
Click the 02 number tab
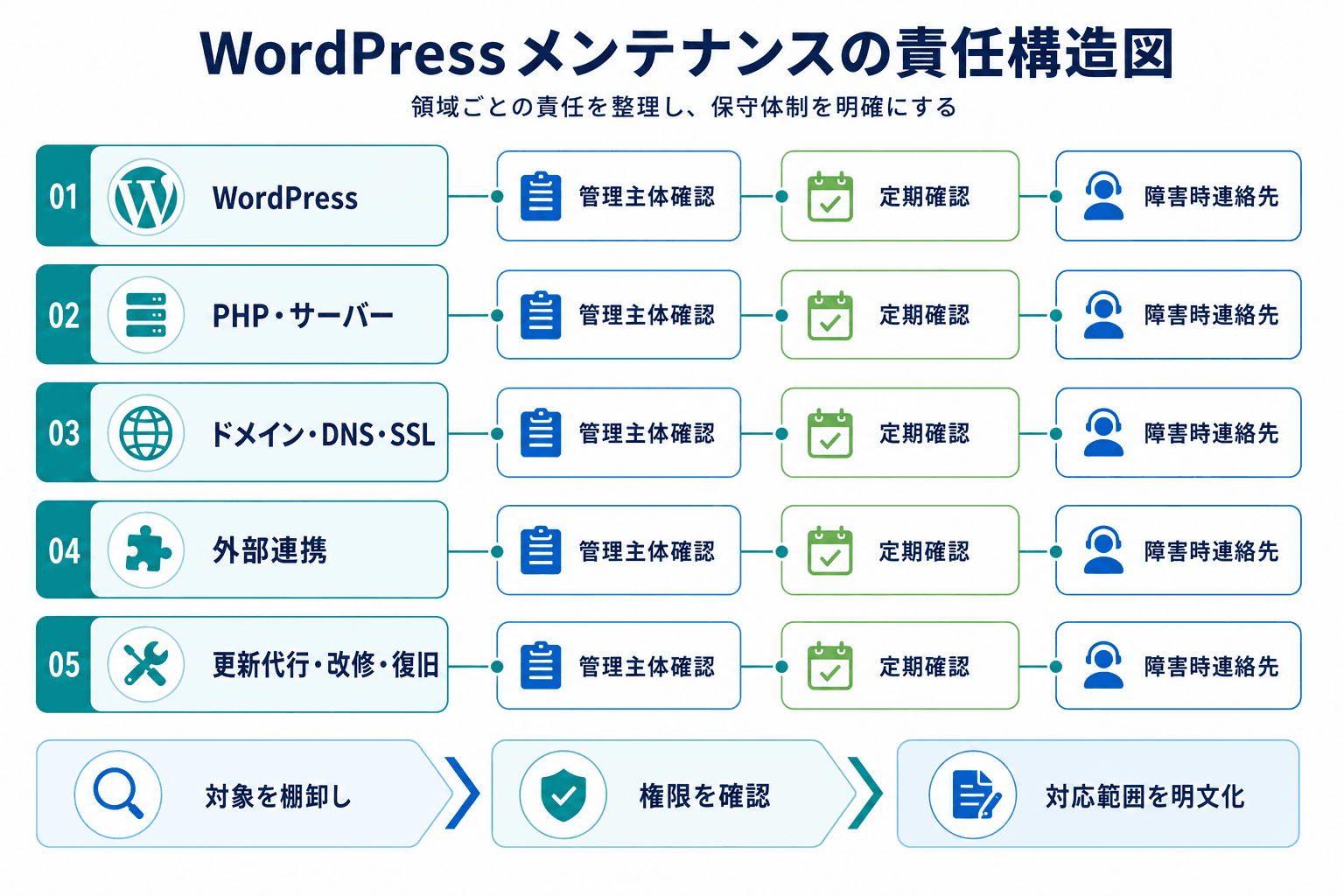(64, 315)
